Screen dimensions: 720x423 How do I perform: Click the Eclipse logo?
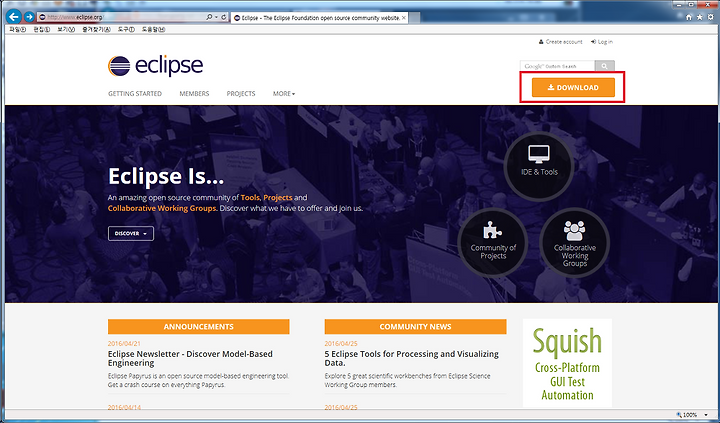[155, 66]
